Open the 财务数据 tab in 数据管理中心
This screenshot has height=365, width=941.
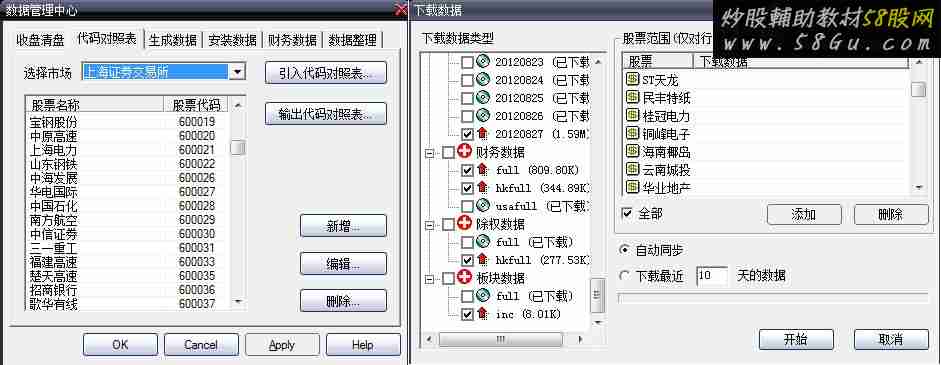(x=293, y=40)
